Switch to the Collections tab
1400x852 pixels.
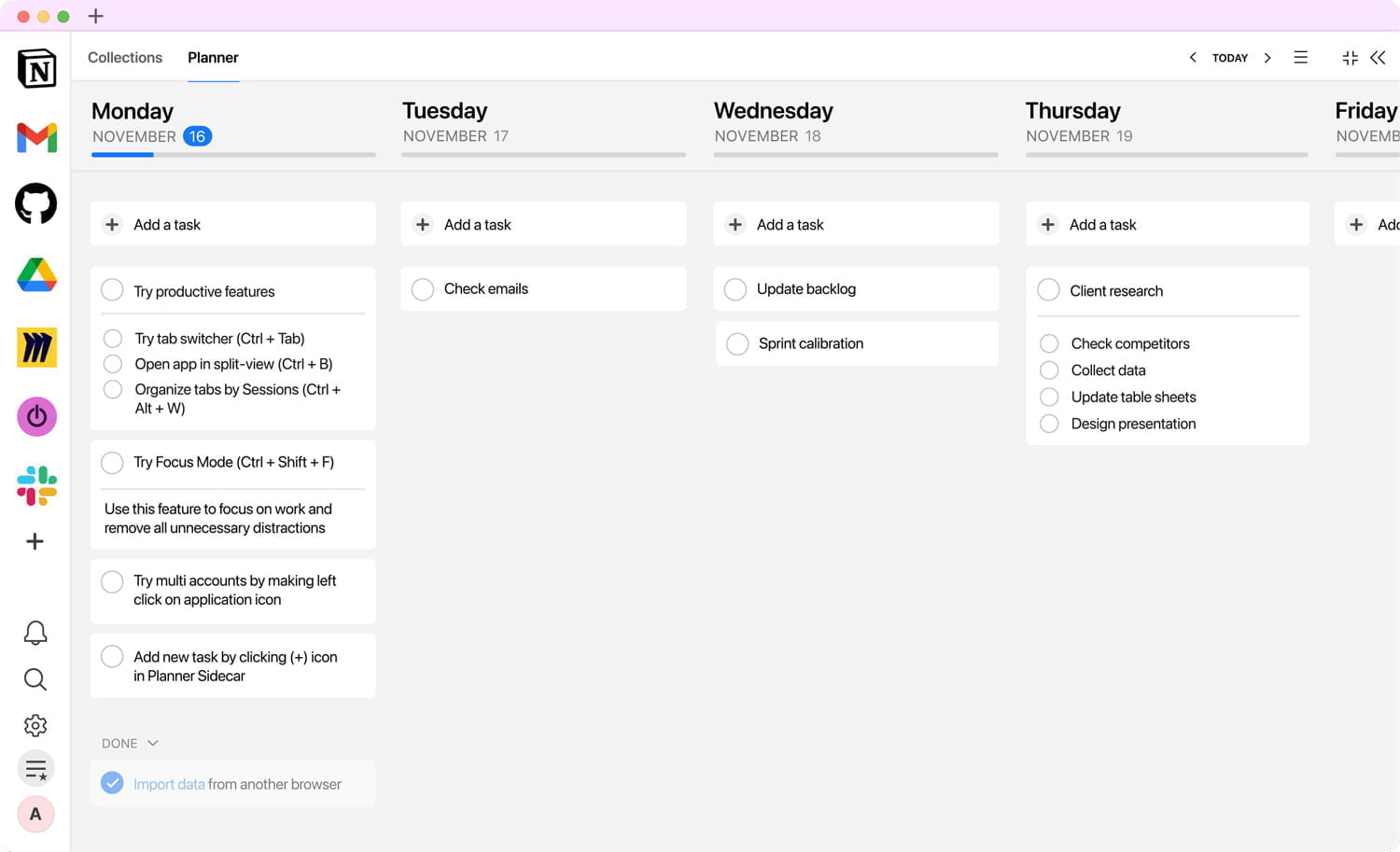[125, 58]
